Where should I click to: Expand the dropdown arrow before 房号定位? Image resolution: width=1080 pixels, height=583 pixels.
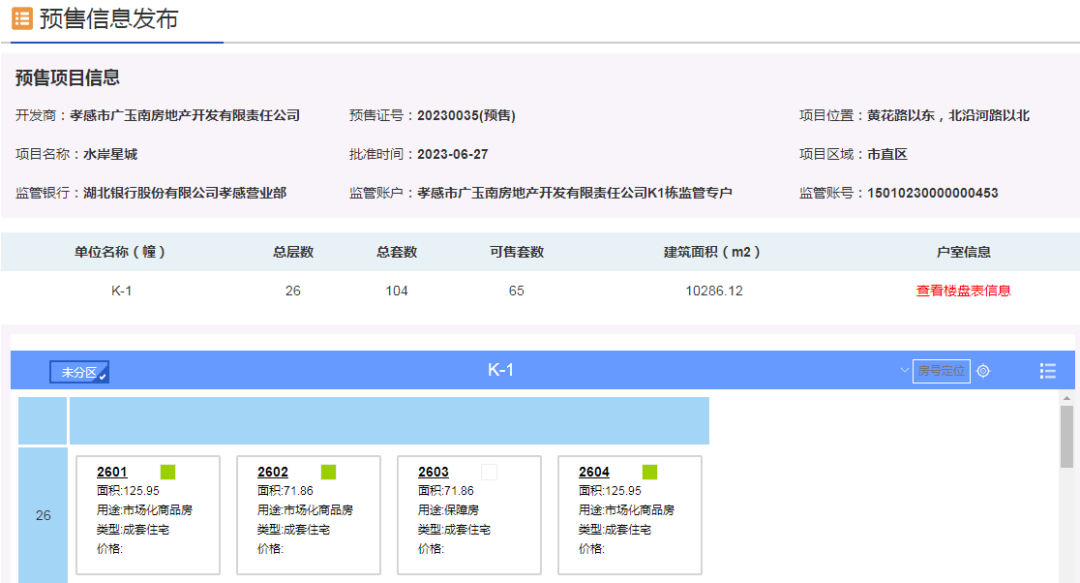point(903,371)
